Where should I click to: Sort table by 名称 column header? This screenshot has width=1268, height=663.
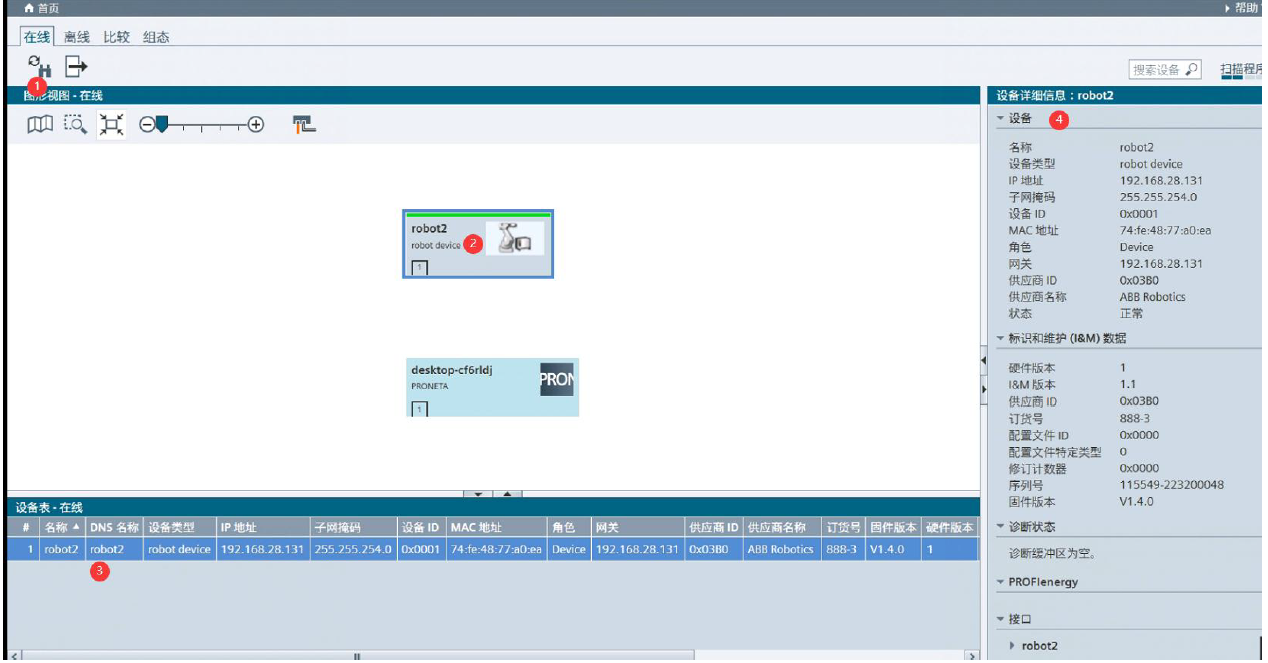point(62,527)
